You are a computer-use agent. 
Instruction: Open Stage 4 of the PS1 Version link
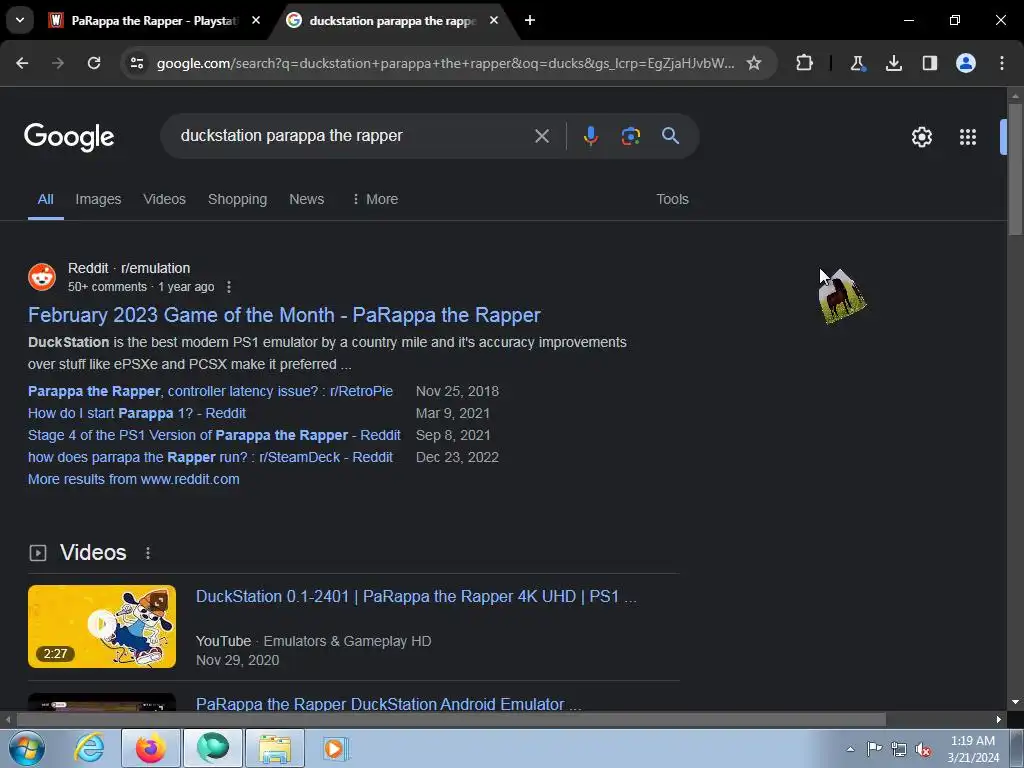tap(214, 436)
